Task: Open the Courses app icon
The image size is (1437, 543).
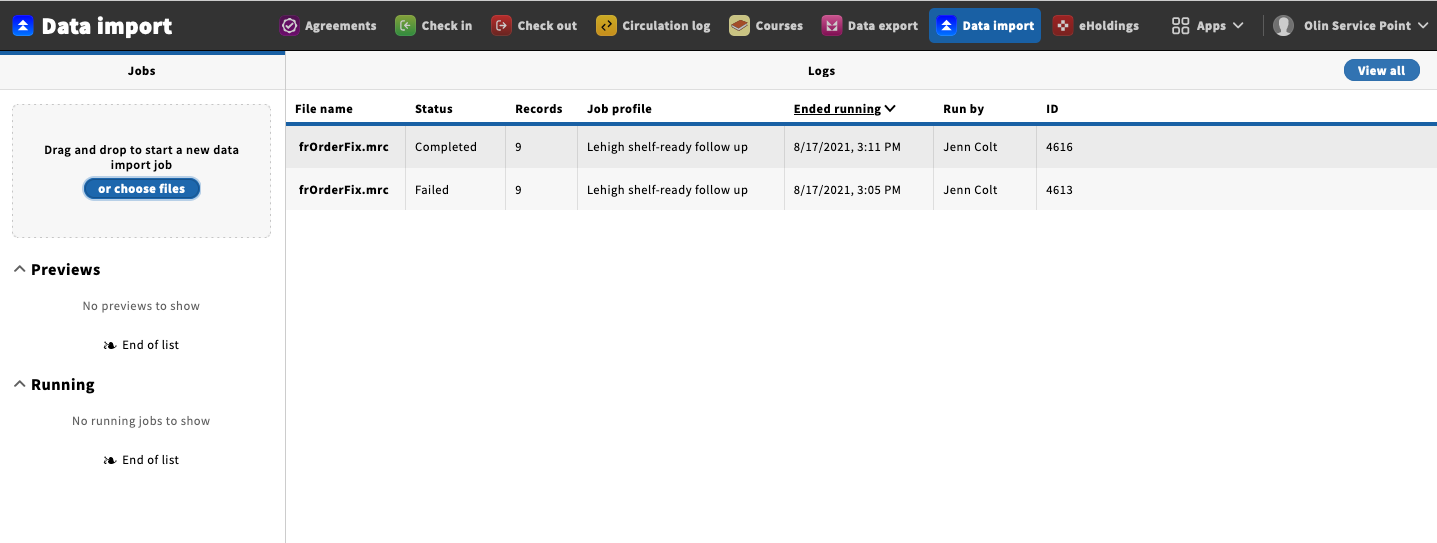Action: (739, 26)
